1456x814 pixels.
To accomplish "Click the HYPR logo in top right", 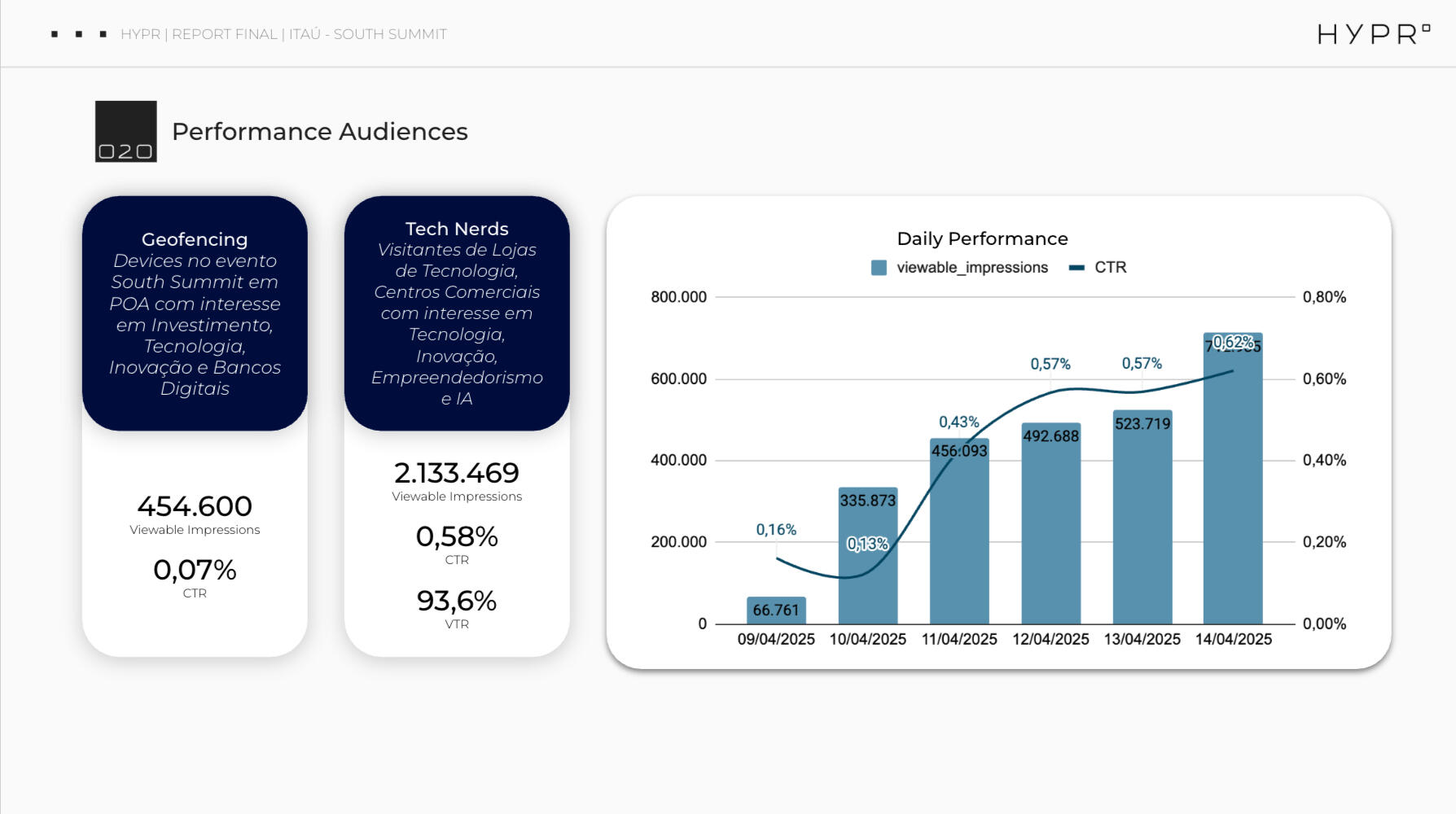I will 1373,34.
